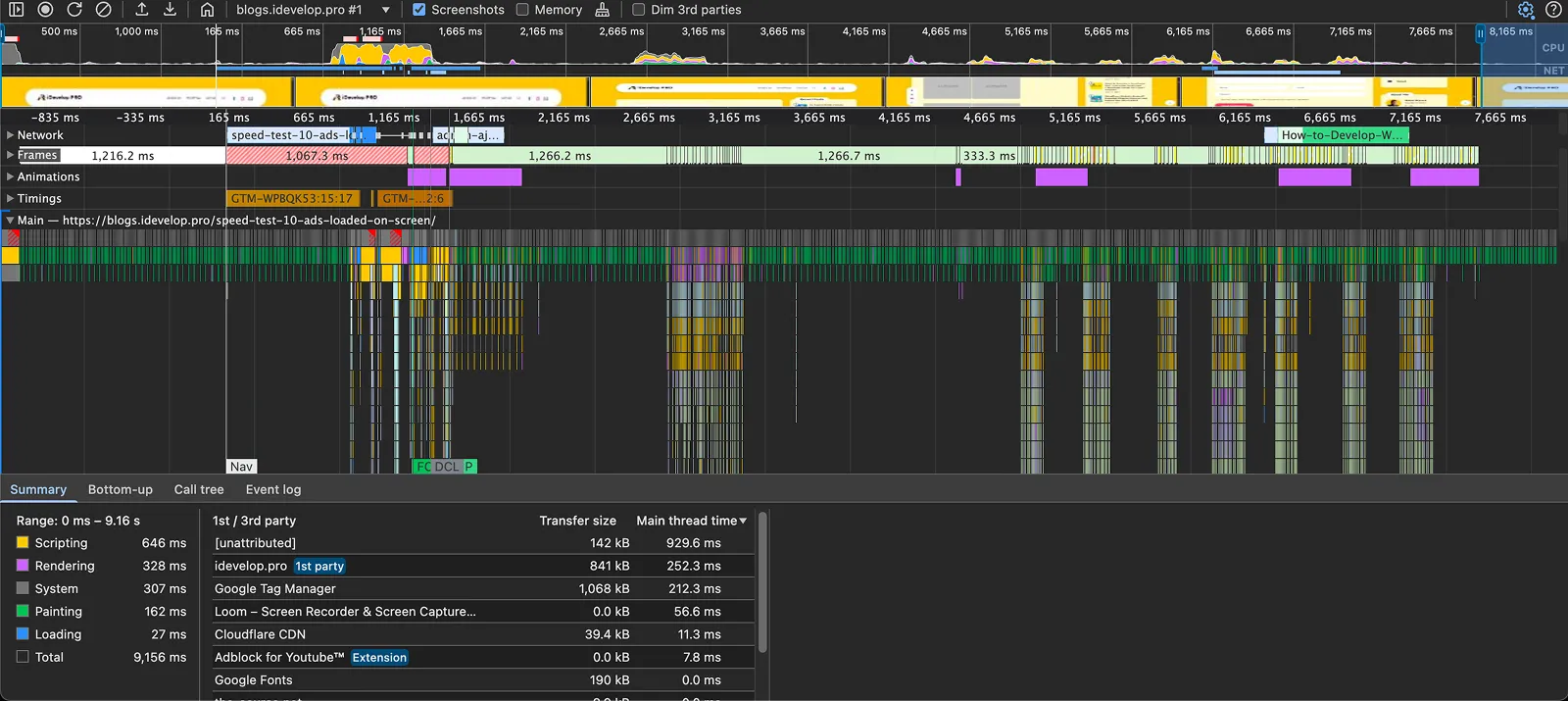Click the reload and record icon
The image size is (1568, 701).
point(74,9)
